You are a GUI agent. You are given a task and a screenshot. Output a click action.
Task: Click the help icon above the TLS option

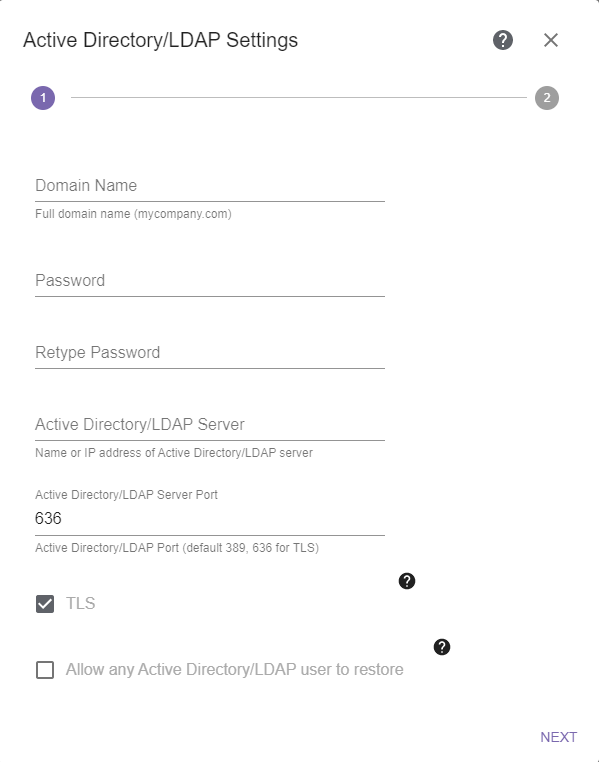pyautogui.click(x=407, y=581)
